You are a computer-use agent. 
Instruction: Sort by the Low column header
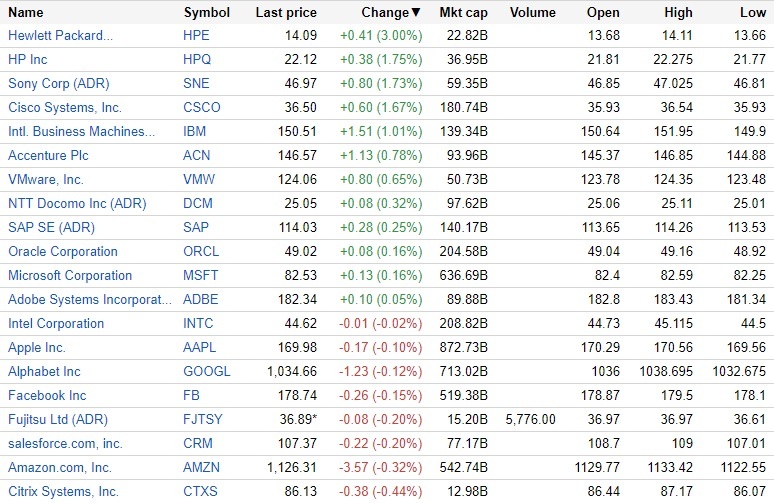point(754,13)
